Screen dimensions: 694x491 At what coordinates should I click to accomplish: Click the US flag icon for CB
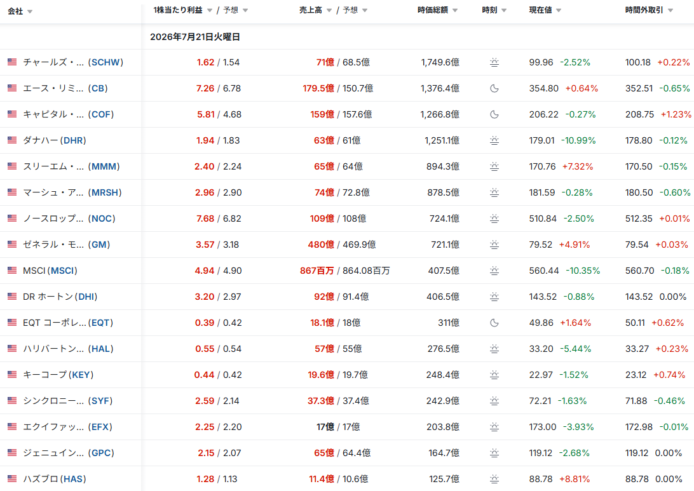[12, 88]
